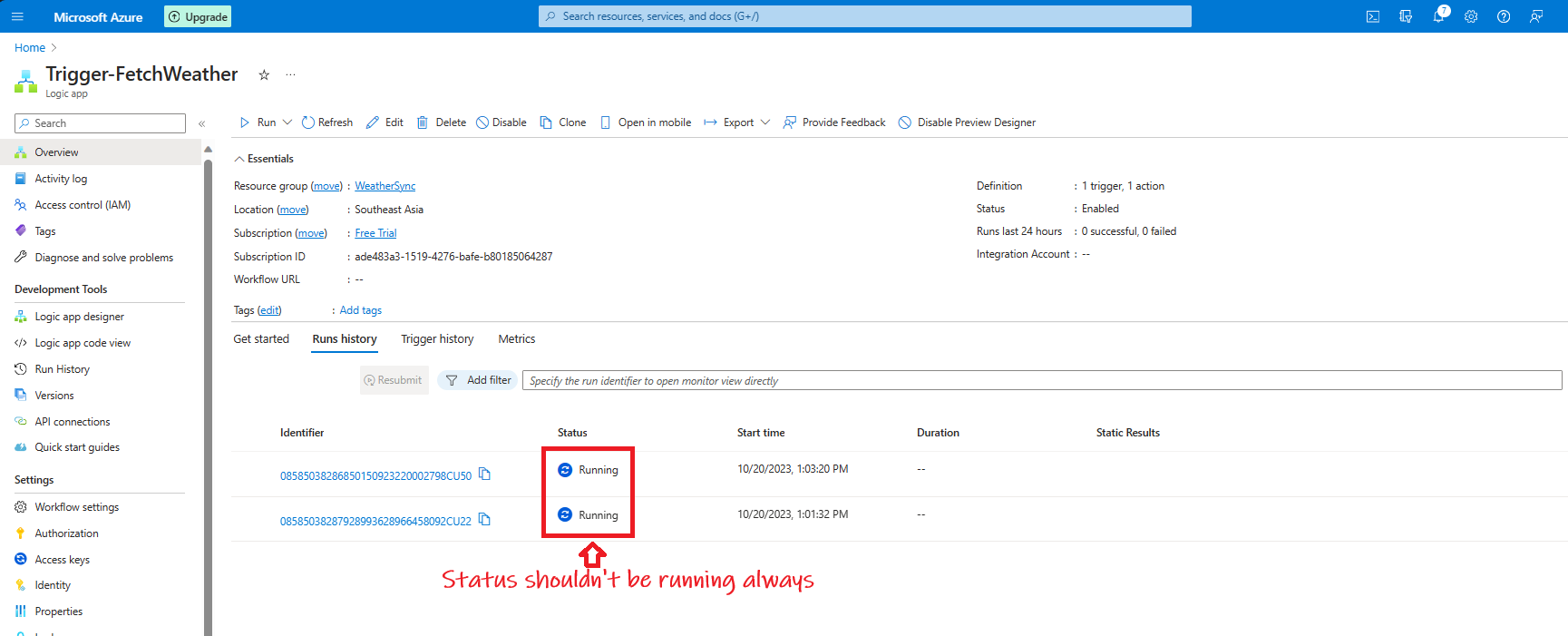Screen dimensions: 1568x636
Task: Open run 08585038287928993628966458092CU22
Action: (375, 521)
